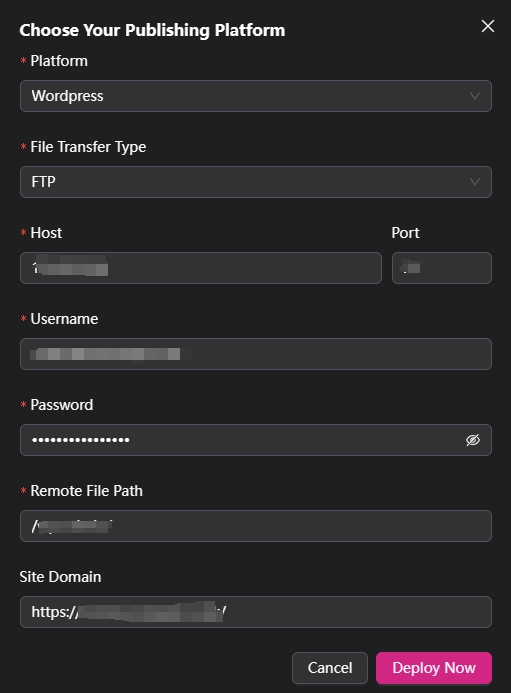Select the Site Domain input field
Screen dimensions: 511x693
[x=256, y=612]
